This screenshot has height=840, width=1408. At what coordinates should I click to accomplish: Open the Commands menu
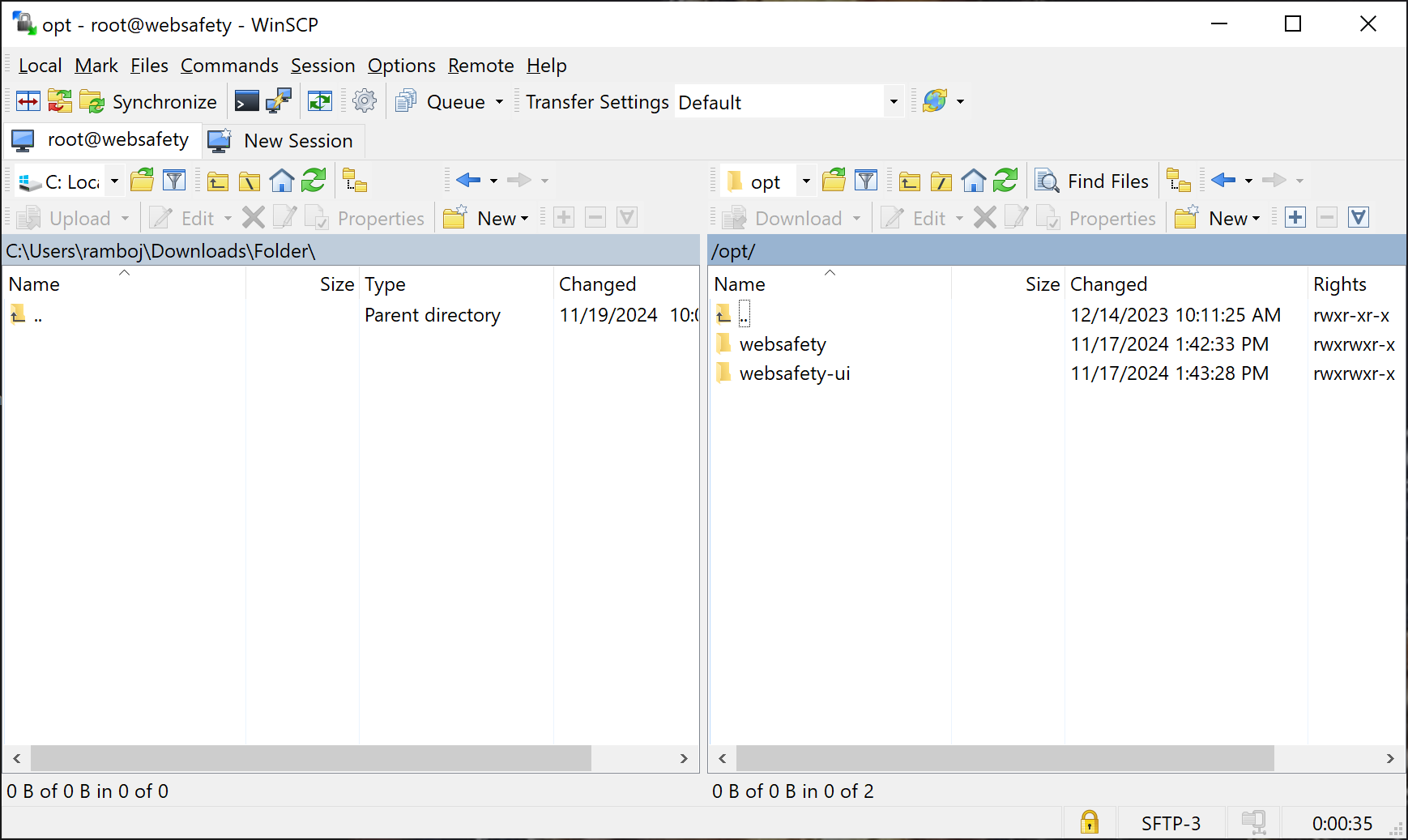click(229, 66)
